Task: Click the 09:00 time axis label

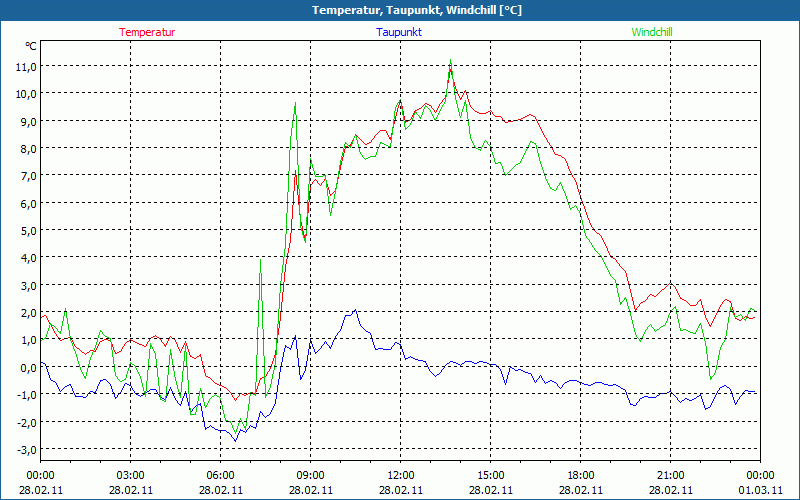Action: (x=310, y=476)
